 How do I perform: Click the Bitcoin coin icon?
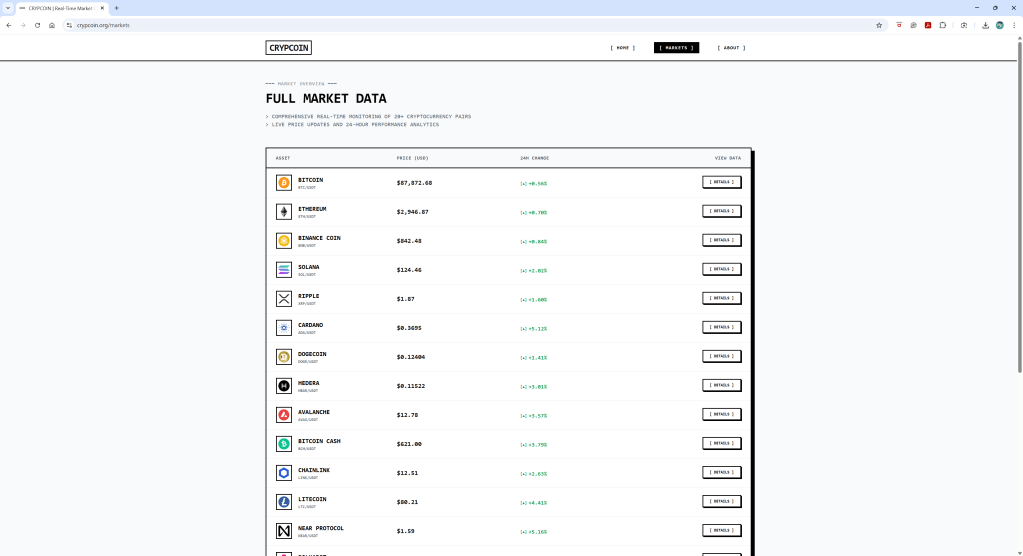tap(283, 183)
